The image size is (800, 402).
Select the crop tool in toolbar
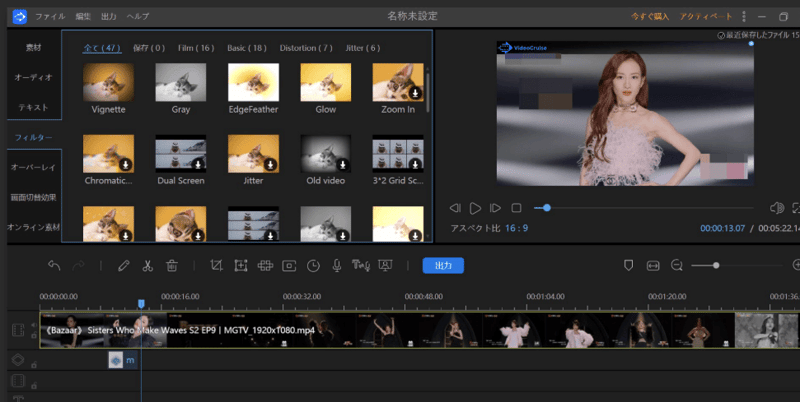click(216, 266)
